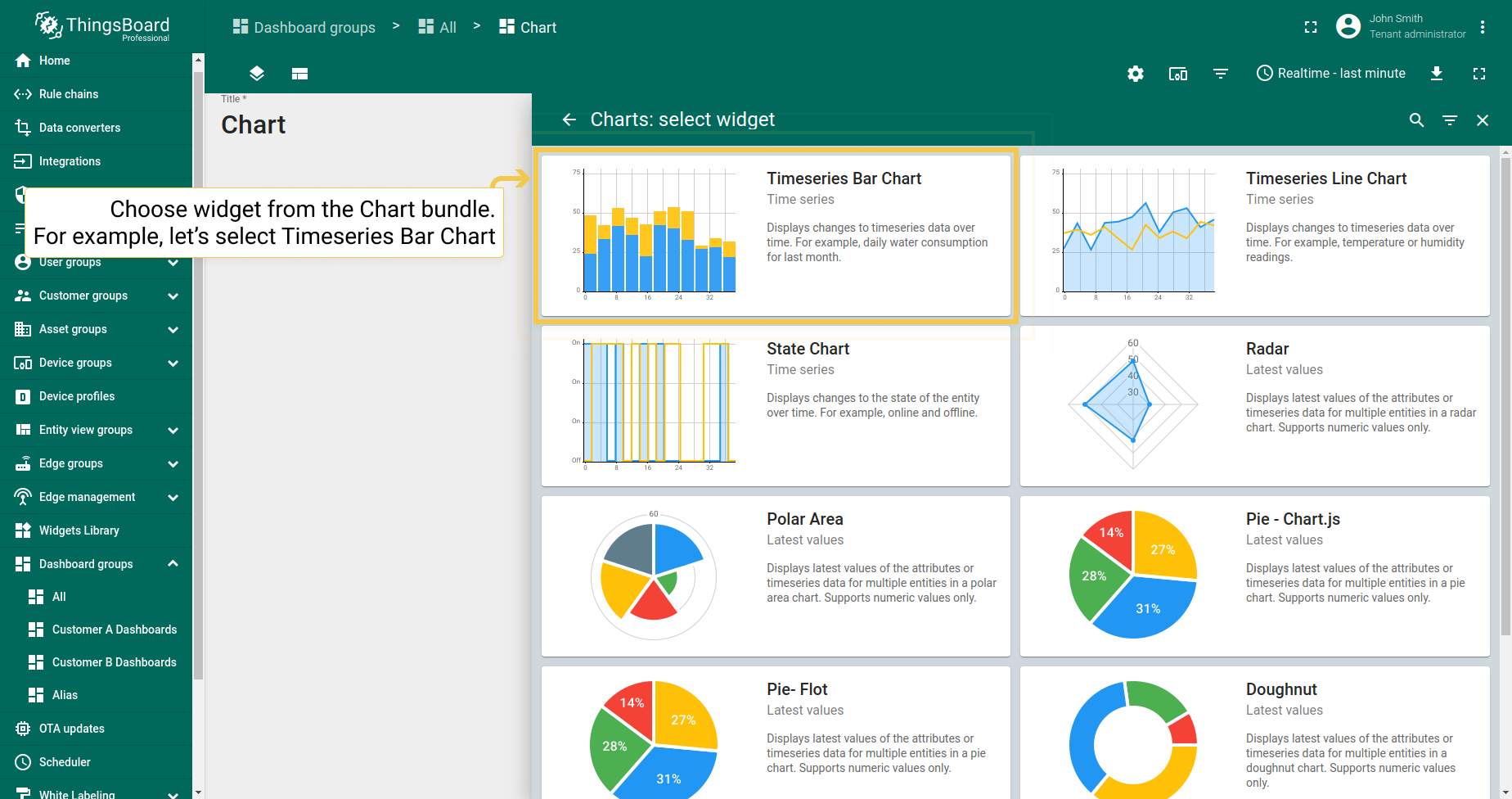Image resolution: width=1512 pixels, height=799 pixels.
Task: Click the sidebar scroll up arrow
Action: 198,60
